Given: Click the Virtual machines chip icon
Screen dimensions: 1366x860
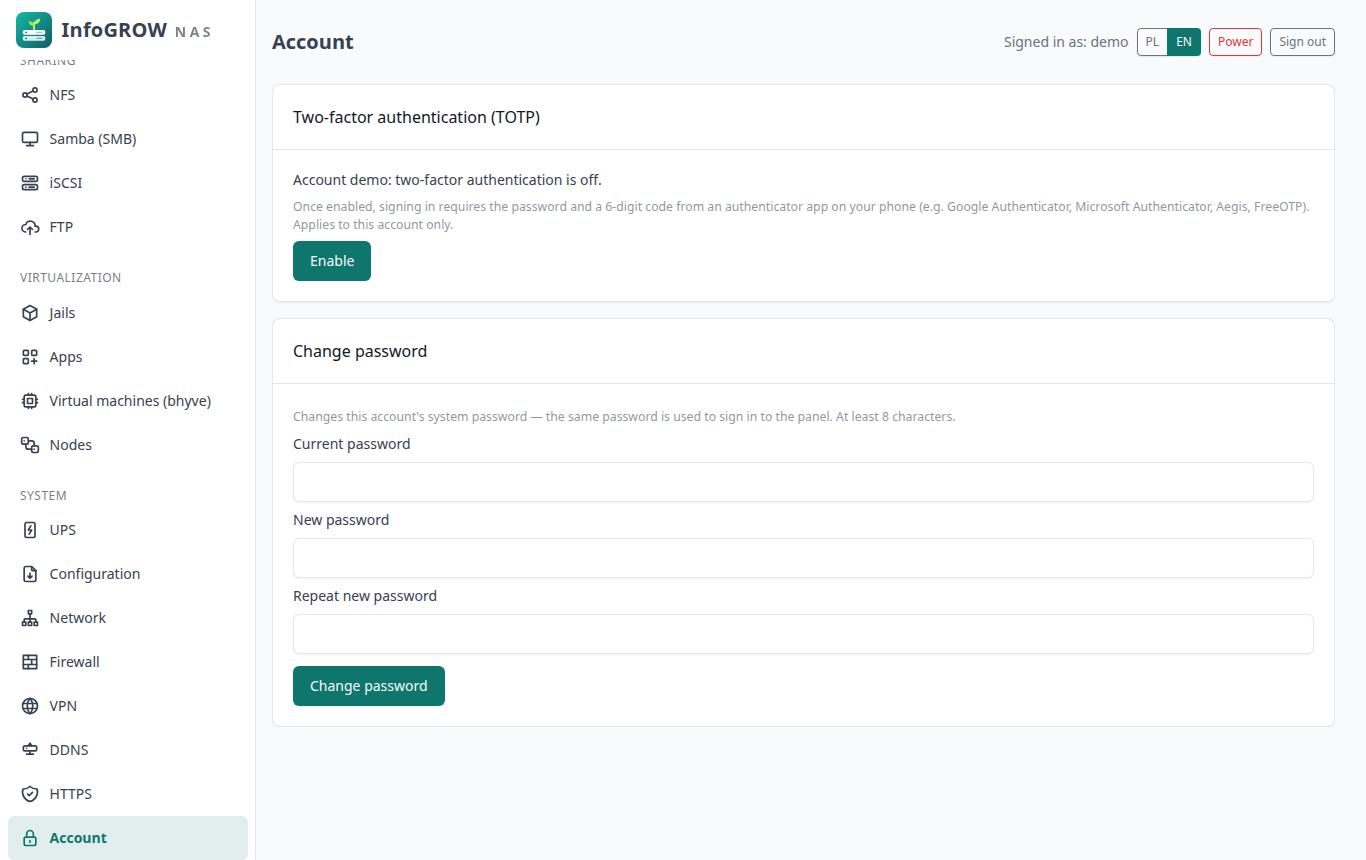Looking at the screenshot, I should [x=30, y=401].
